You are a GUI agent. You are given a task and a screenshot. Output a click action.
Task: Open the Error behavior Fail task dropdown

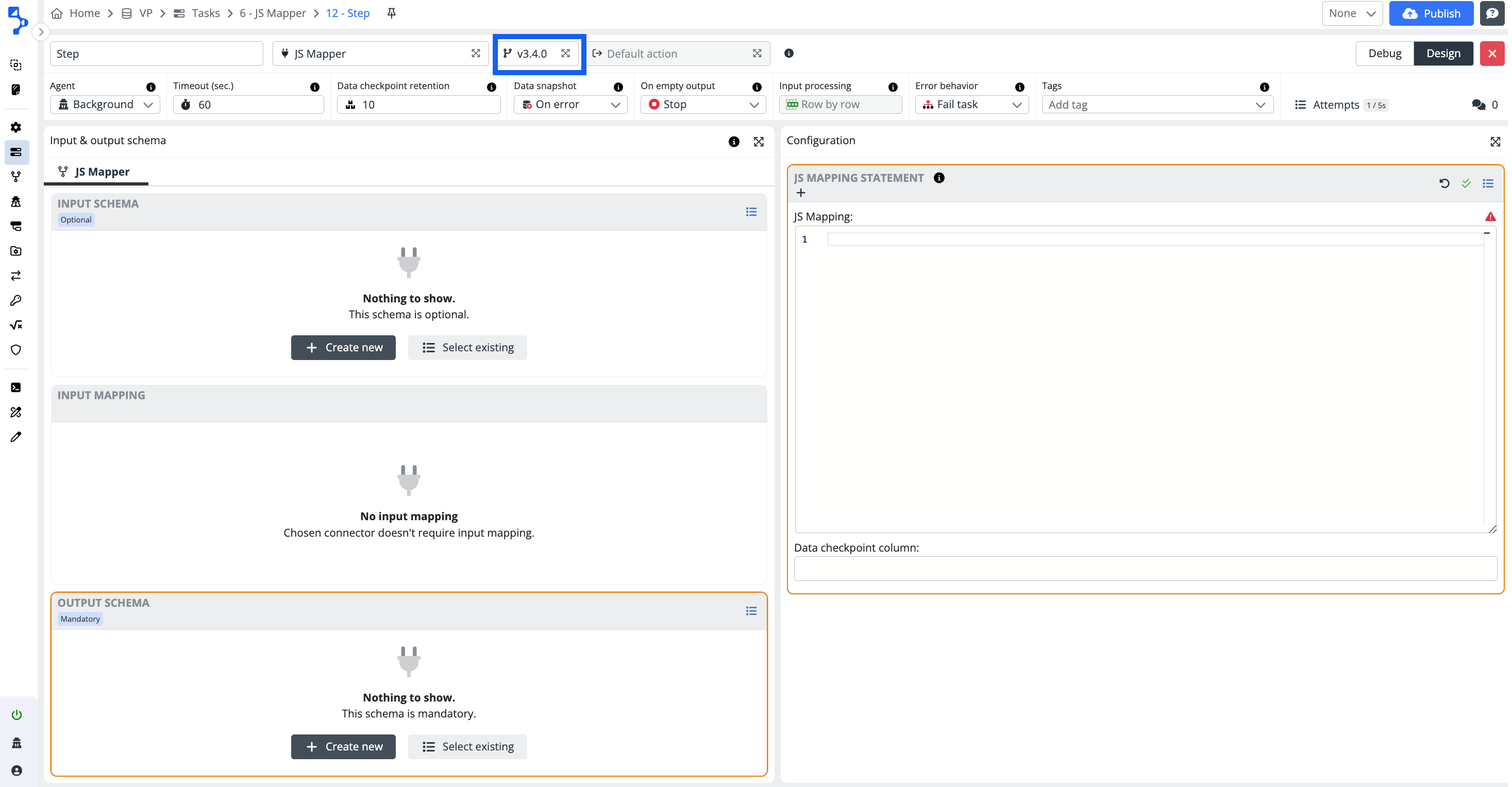(971, 105)
